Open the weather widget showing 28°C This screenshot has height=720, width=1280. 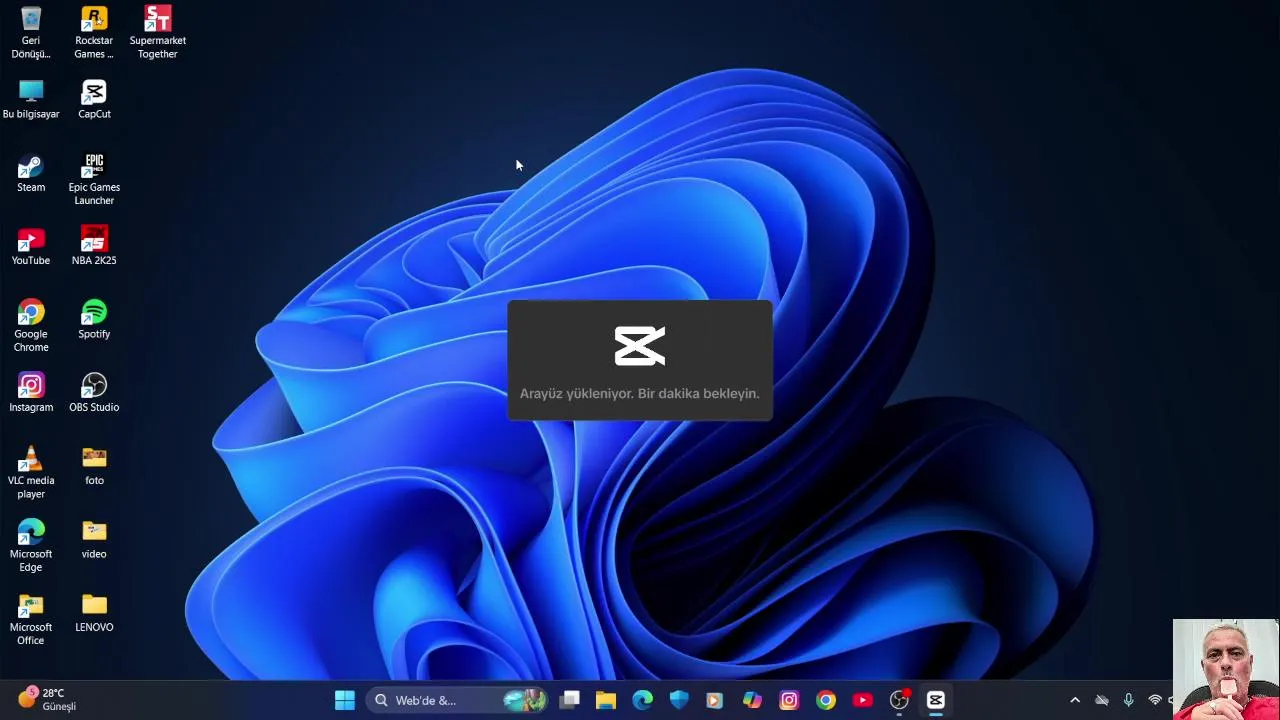coord(47,699)
